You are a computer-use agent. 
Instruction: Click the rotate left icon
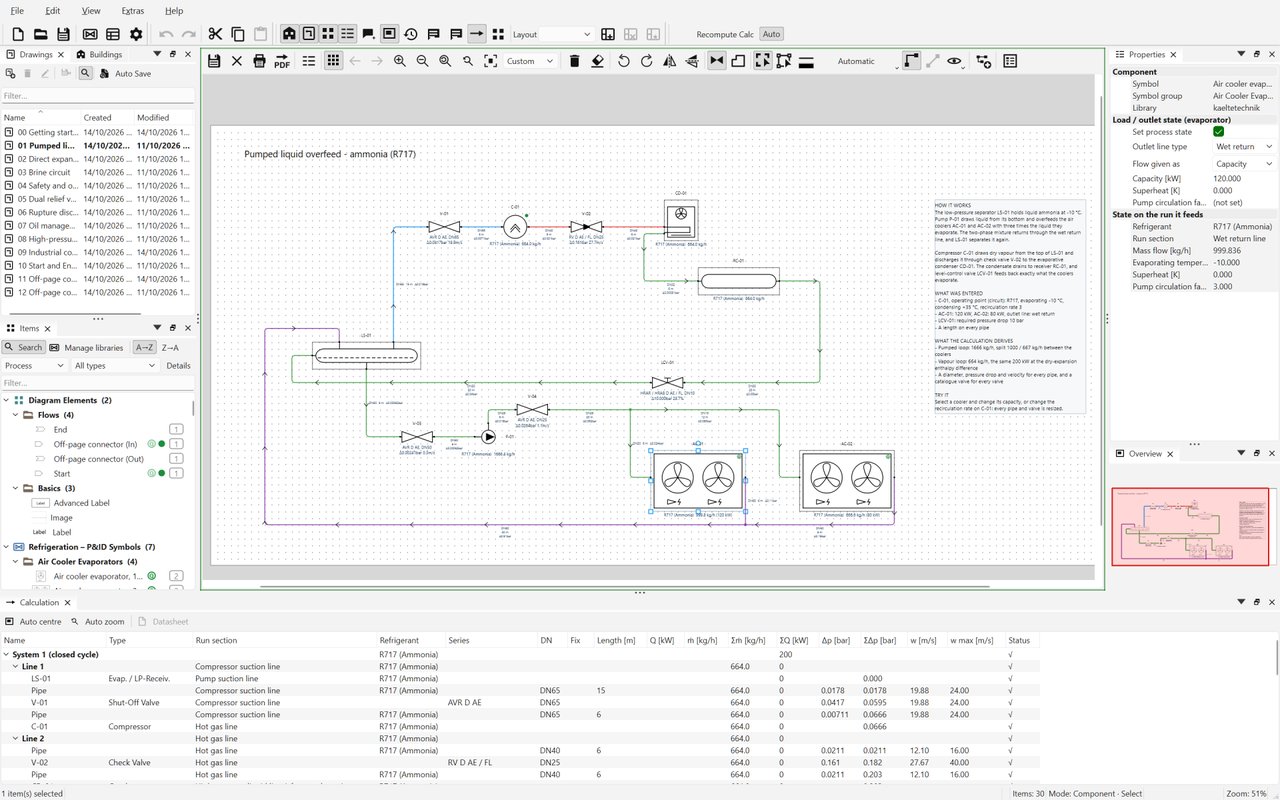click(624, 61)
